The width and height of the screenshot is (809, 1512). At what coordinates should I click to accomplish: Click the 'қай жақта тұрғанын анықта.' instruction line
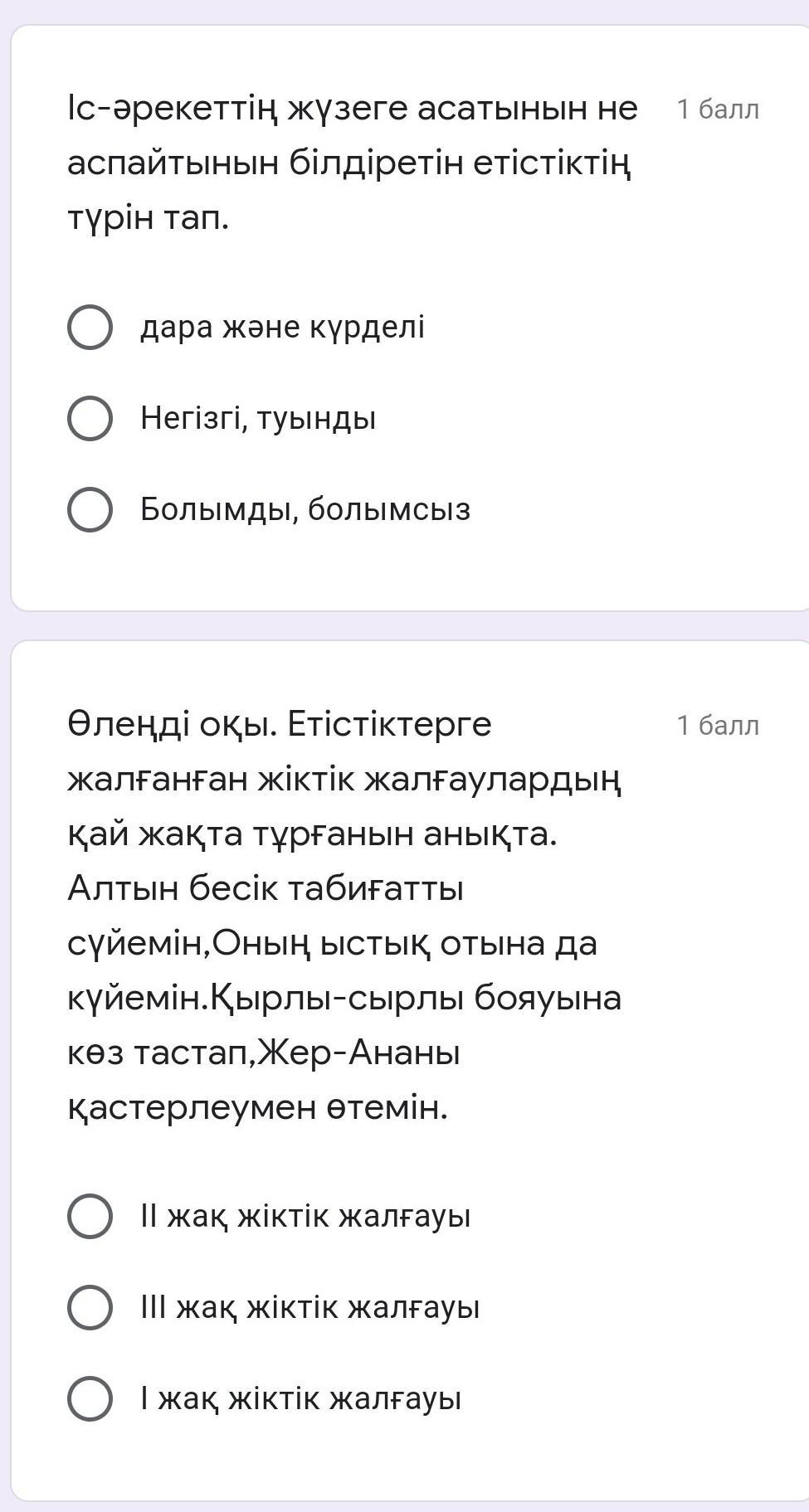click(312, 834)
